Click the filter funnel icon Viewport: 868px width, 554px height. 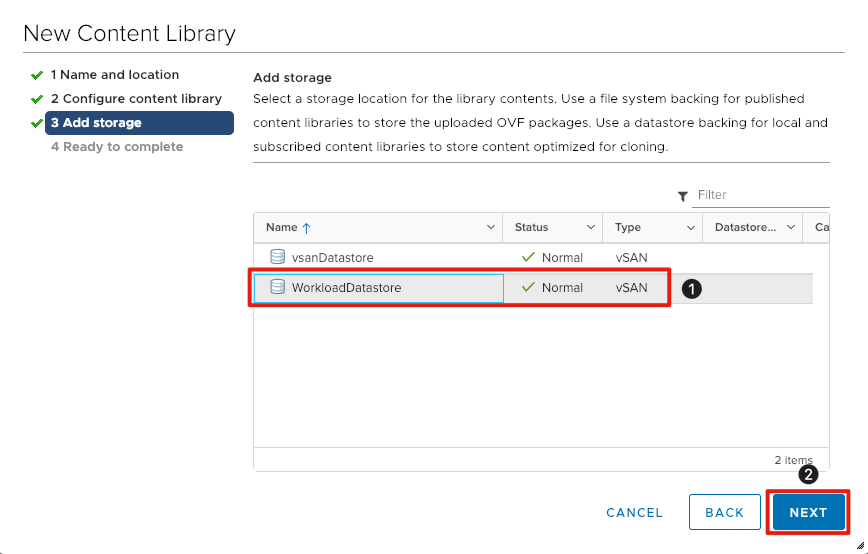click(683, 196)
